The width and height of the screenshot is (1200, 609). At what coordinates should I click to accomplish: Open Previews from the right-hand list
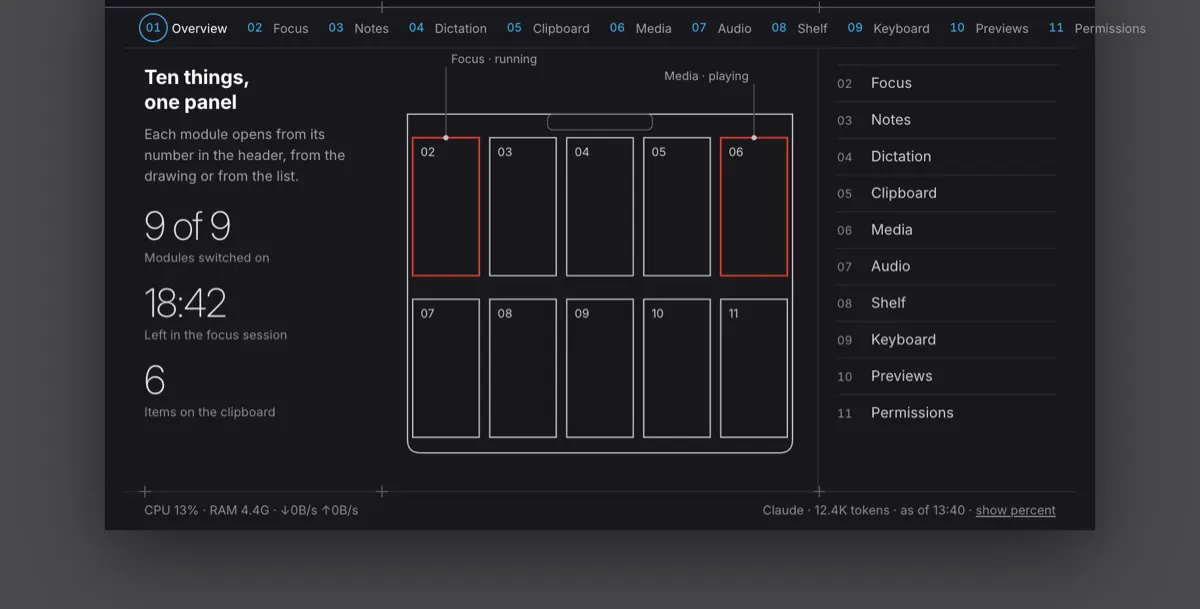946,376
